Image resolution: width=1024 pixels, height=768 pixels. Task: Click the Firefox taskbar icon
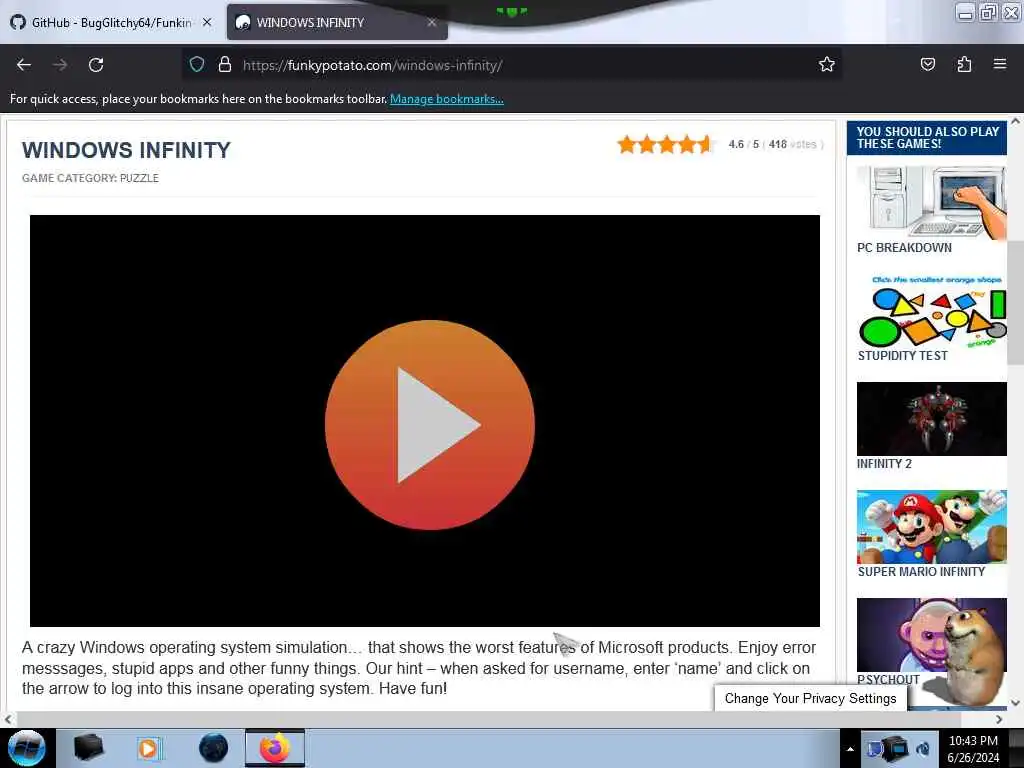(275, 748)
